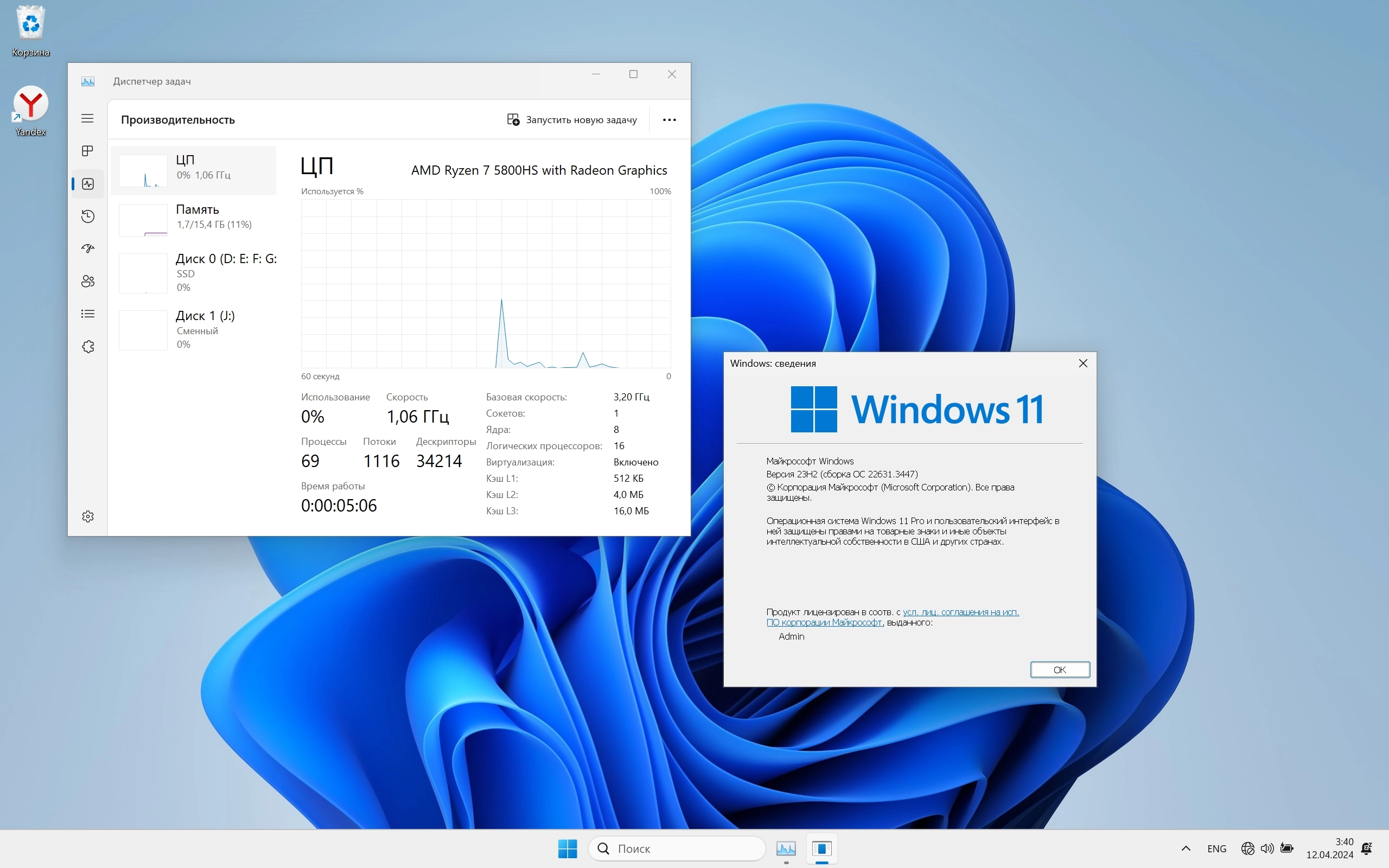Open the Users page icon in sidebar

point(87,282)
